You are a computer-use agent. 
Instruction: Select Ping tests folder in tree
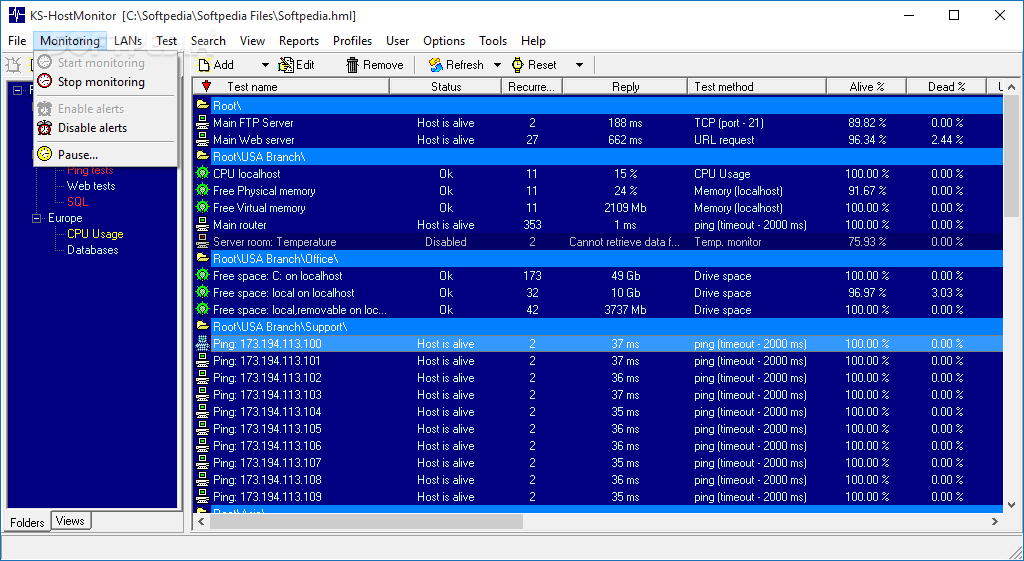(x=90, y=170)
